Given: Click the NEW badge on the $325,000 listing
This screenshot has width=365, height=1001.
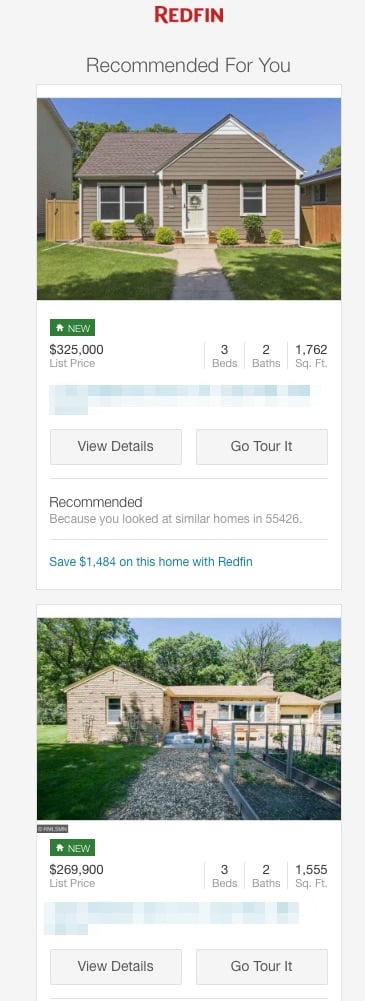Looking at the screenshot, I should click(72, 328).
